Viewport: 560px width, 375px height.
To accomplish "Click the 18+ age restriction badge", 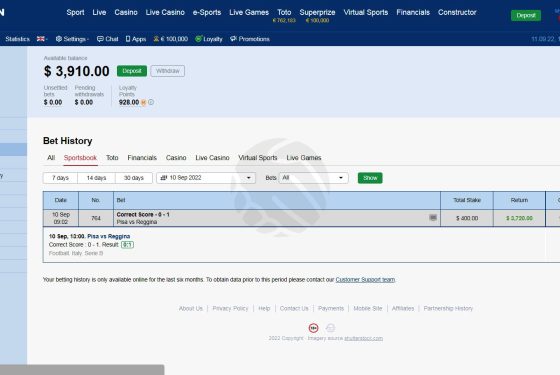I will click(314, 328).
